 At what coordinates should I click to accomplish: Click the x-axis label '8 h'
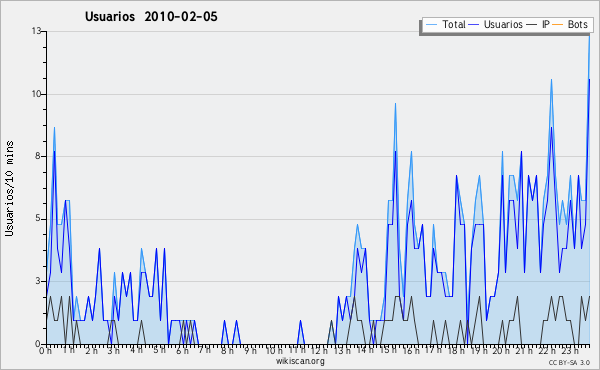(227, 350)
